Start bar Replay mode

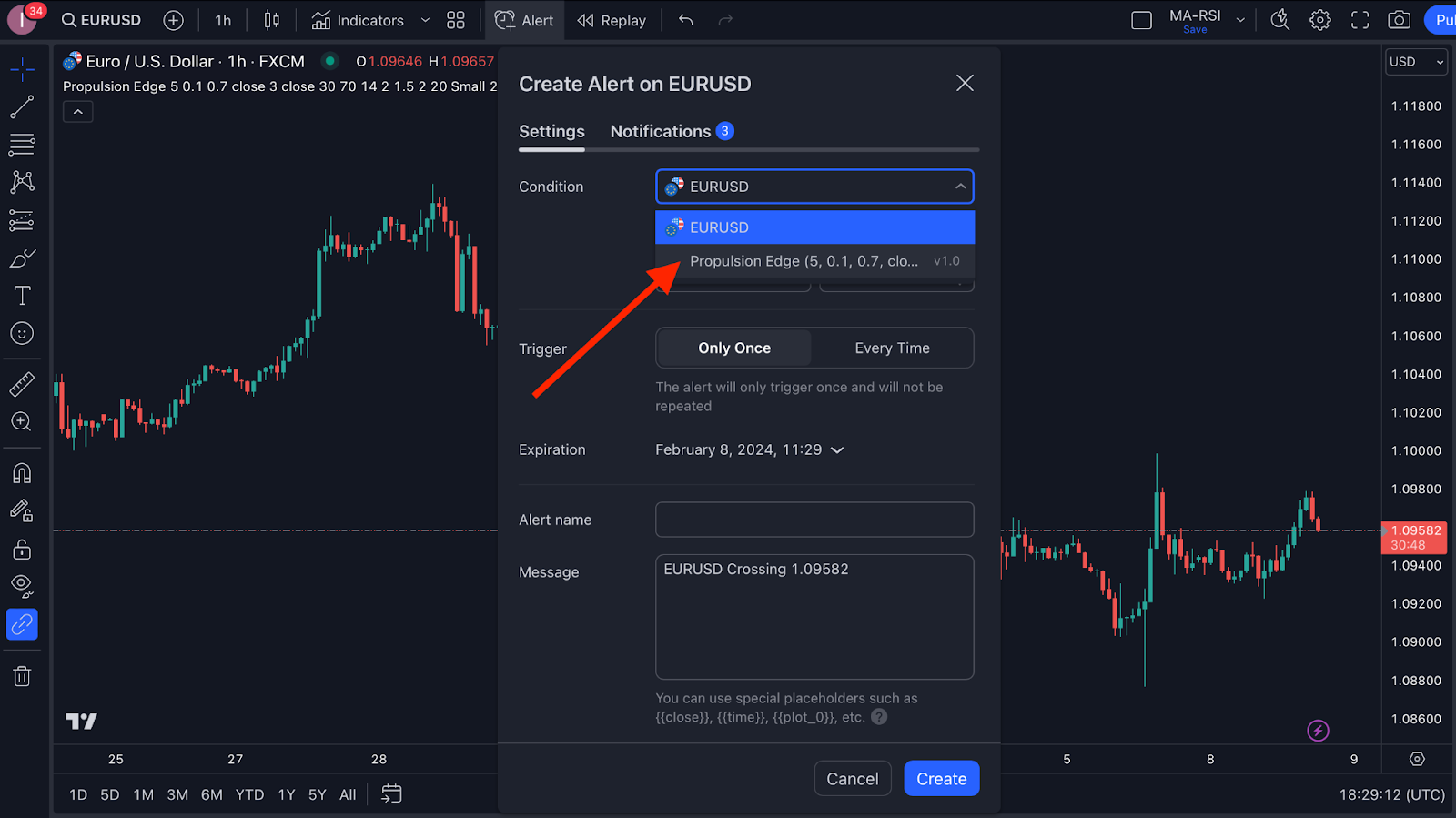point(612,20)
